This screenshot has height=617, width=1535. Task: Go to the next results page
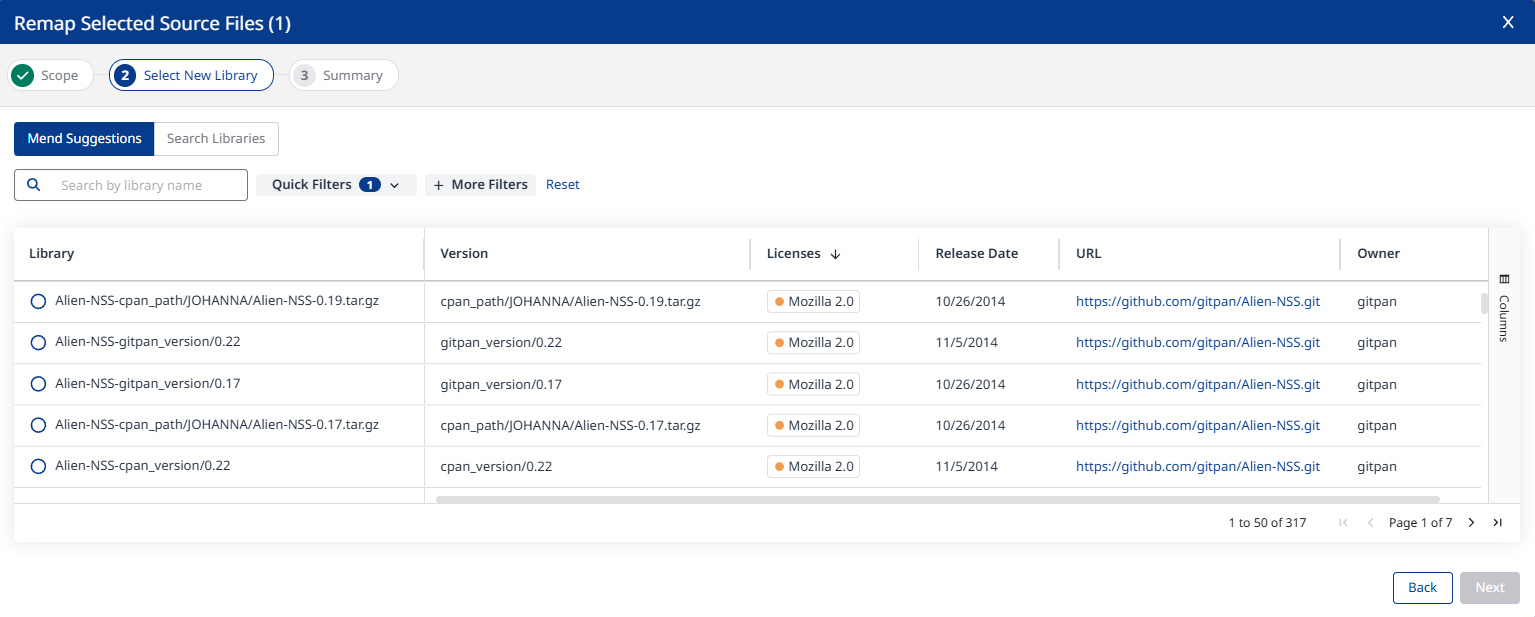click(x=1471, y=523)
